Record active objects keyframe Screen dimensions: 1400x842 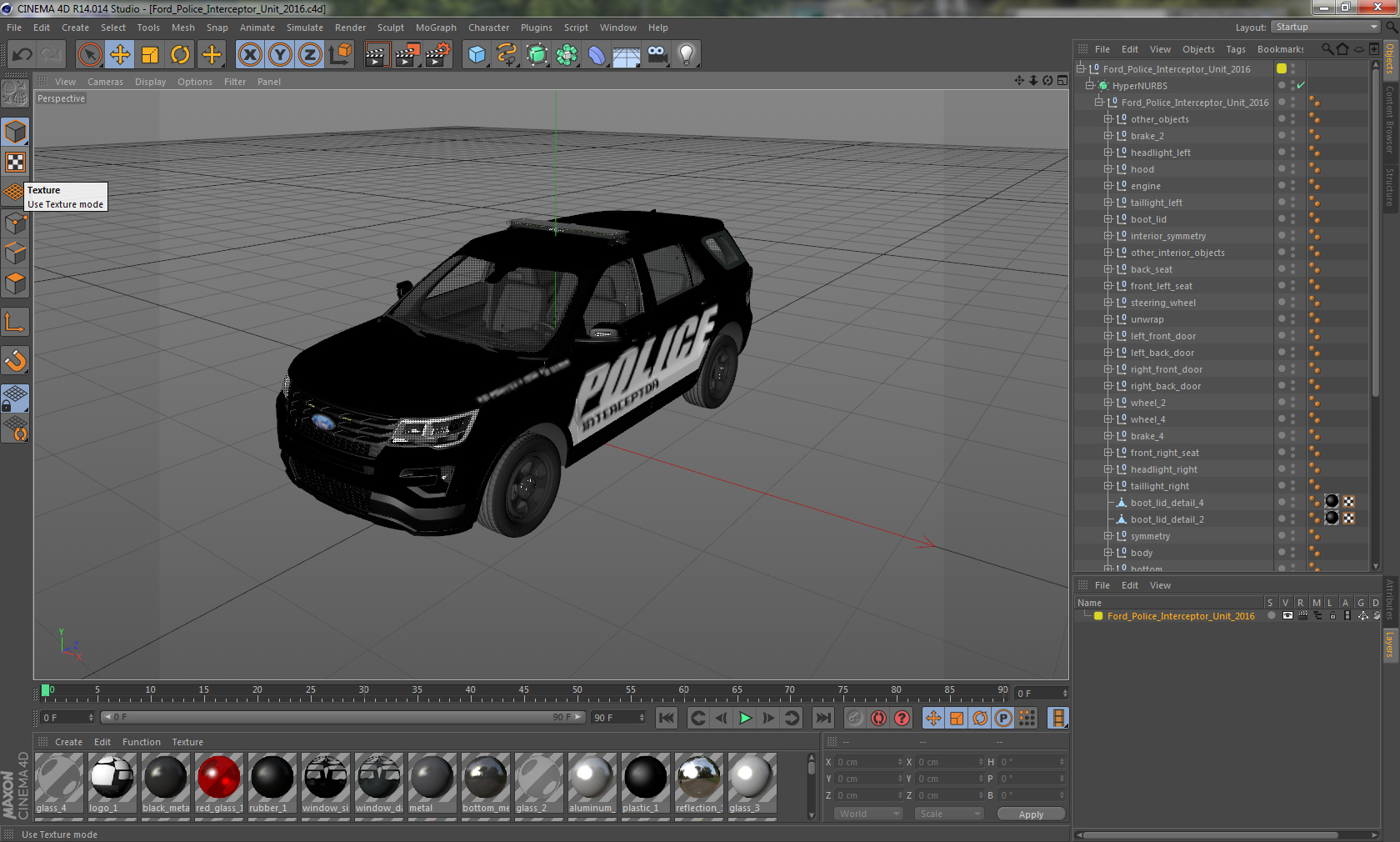[x=855, y=718]
